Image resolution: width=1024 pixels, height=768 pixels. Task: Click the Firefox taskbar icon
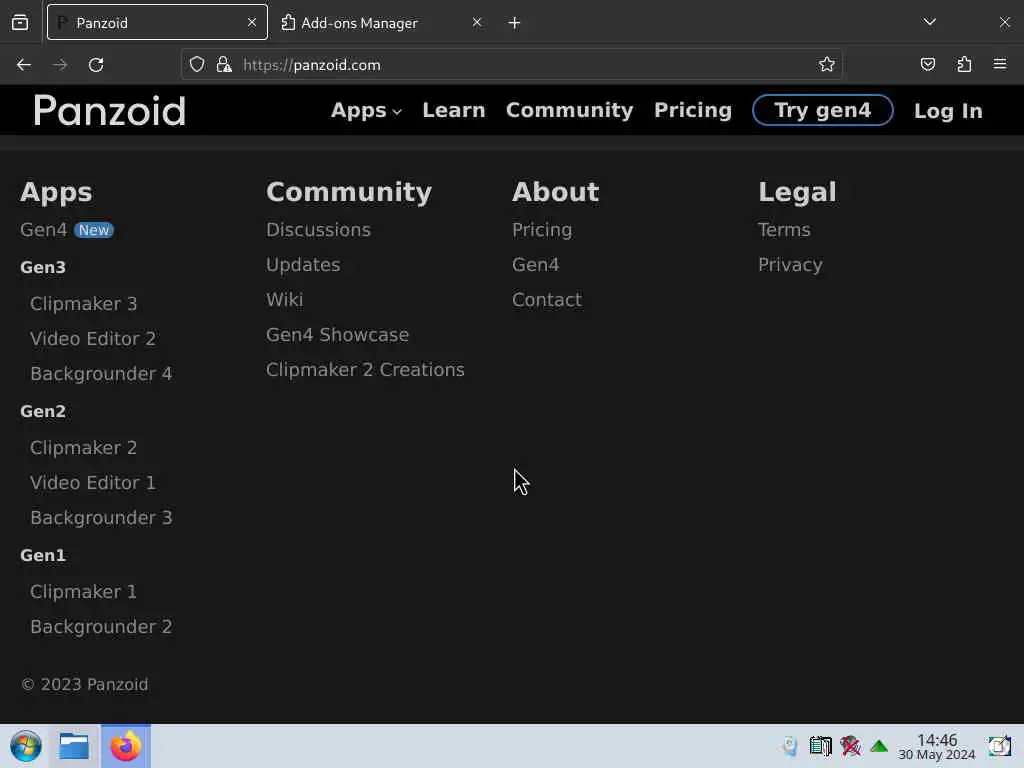125,746
